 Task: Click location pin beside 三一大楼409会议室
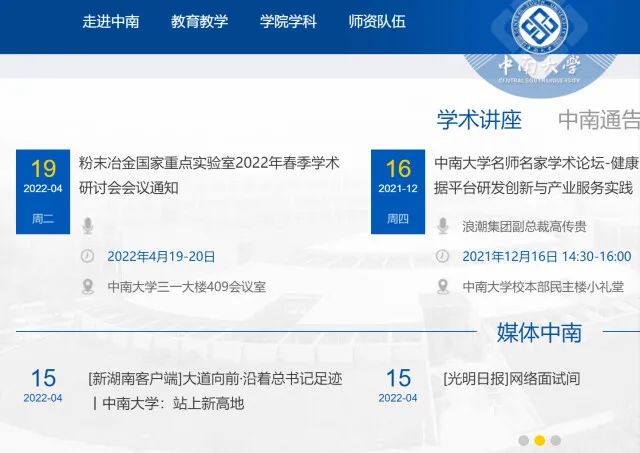[x=88, y=286]
